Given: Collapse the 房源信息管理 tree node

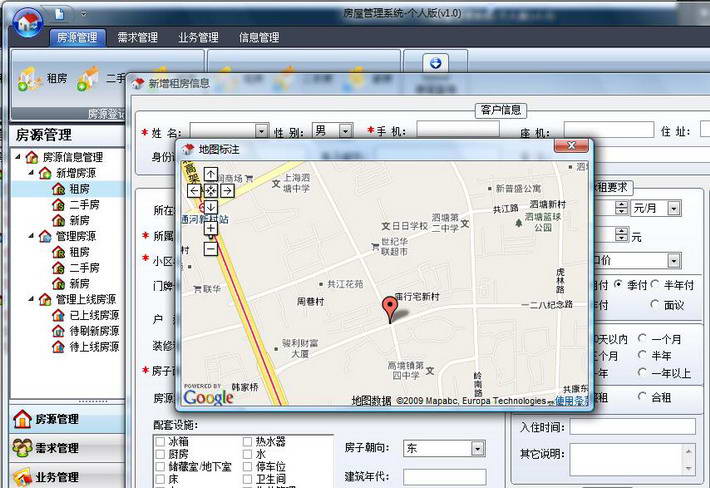Looking at the screenshot, I should (x=18, y=157).
